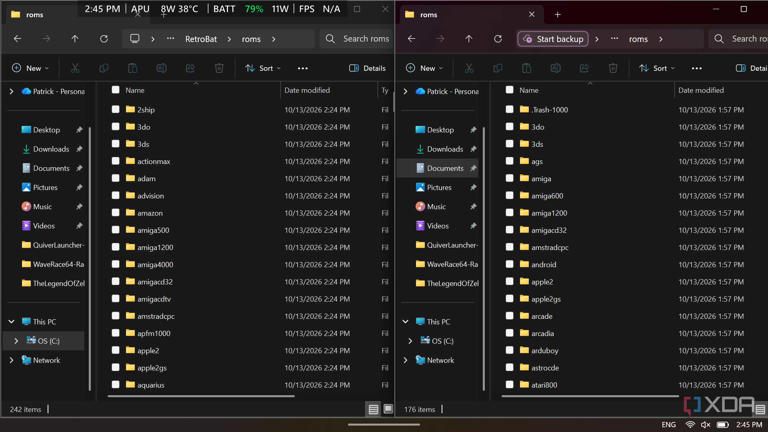Click horizontal scrollbar in right window file list

click(590, 396)
